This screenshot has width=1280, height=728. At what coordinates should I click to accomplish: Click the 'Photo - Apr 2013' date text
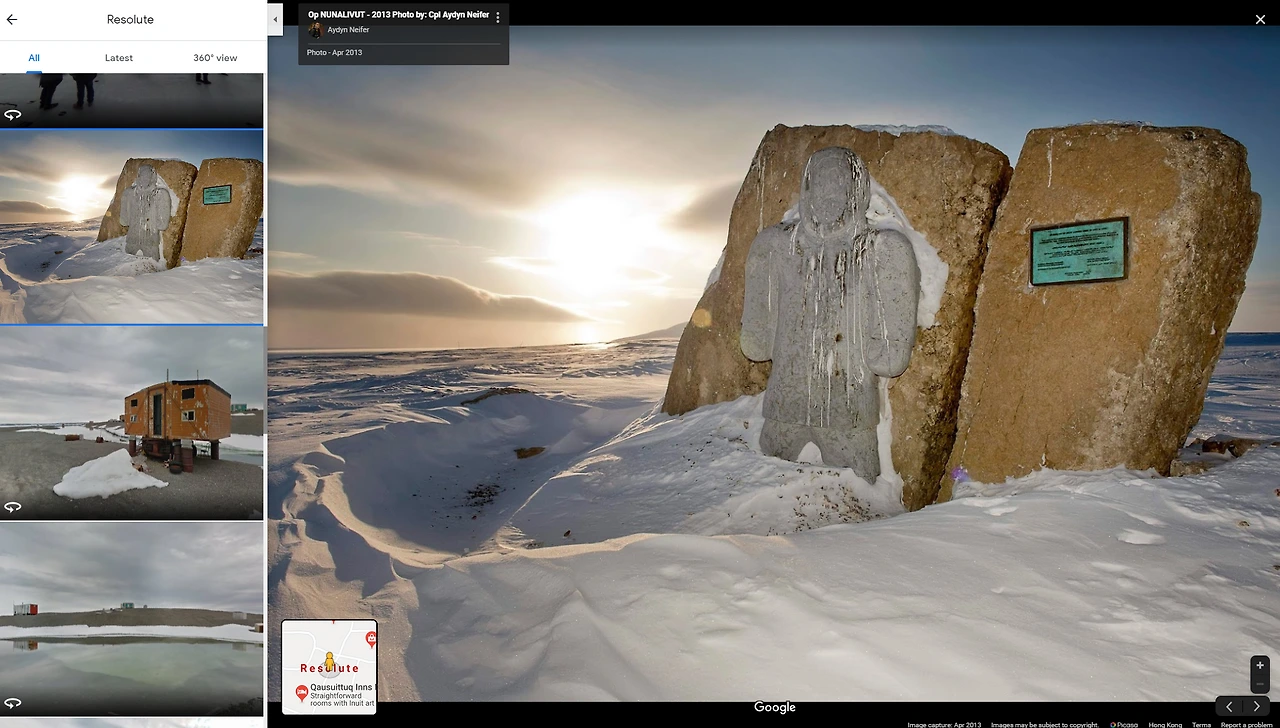[334, 52]
